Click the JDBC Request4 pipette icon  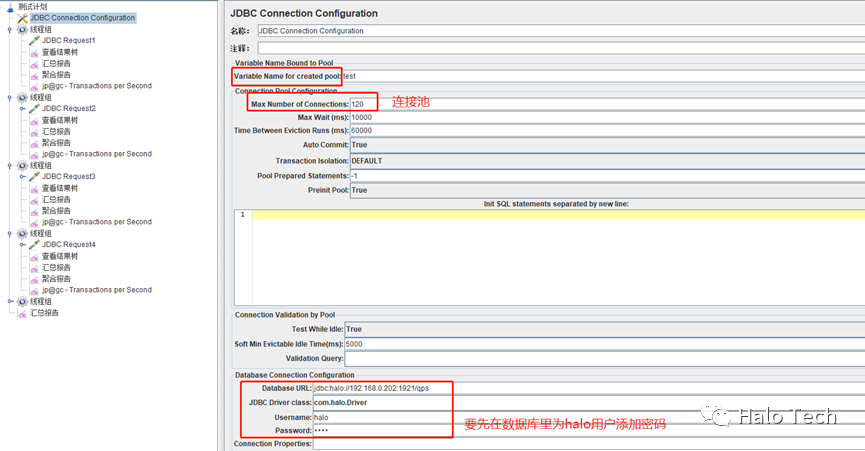34,245
